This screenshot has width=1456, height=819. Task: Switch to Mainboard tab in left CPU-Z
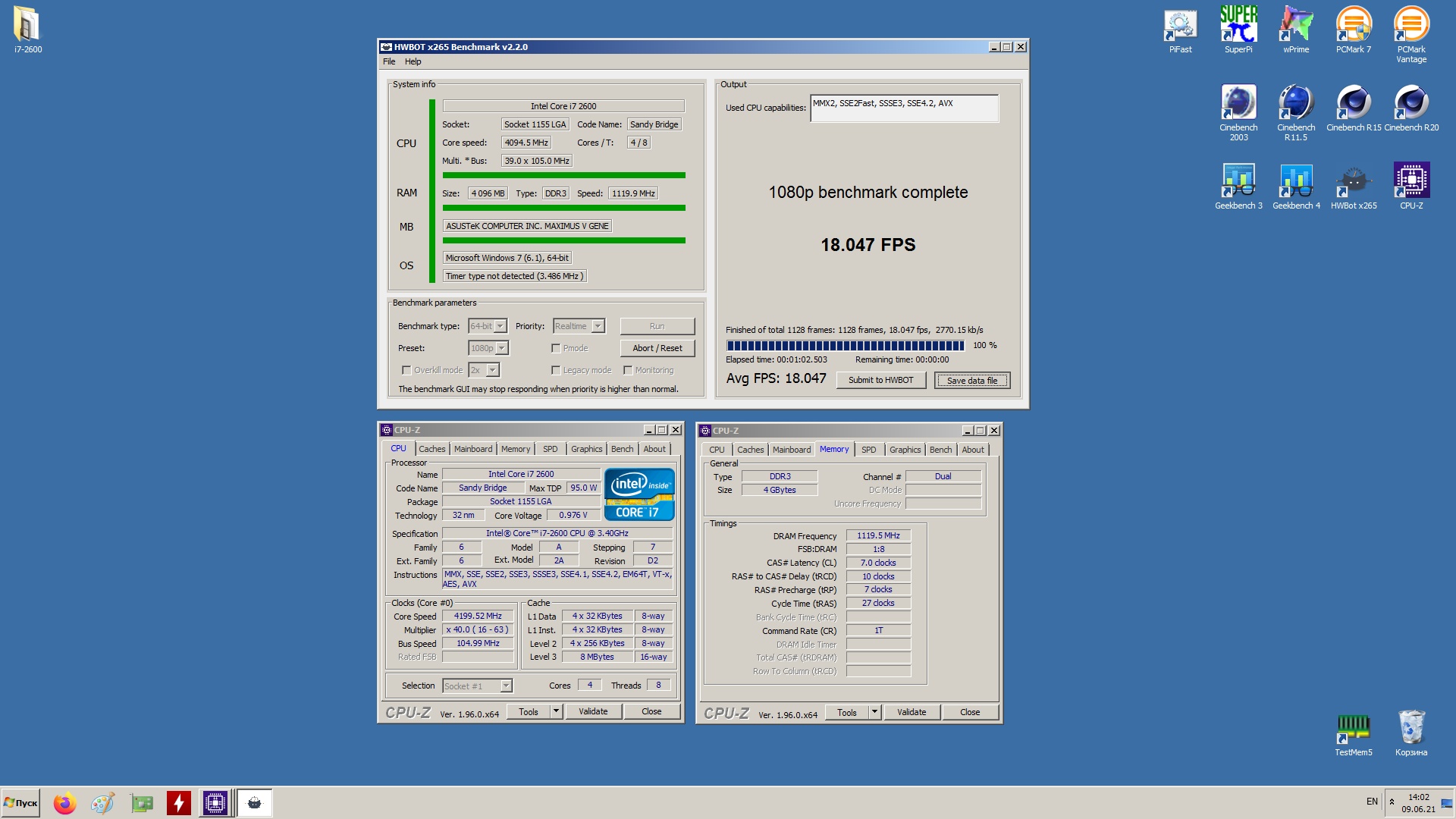[473, 449]
